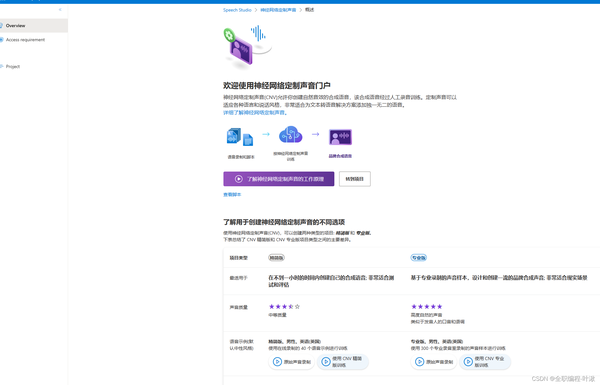Click the play icon in purple button
The image size is (600, 385).
click(239, 179)
